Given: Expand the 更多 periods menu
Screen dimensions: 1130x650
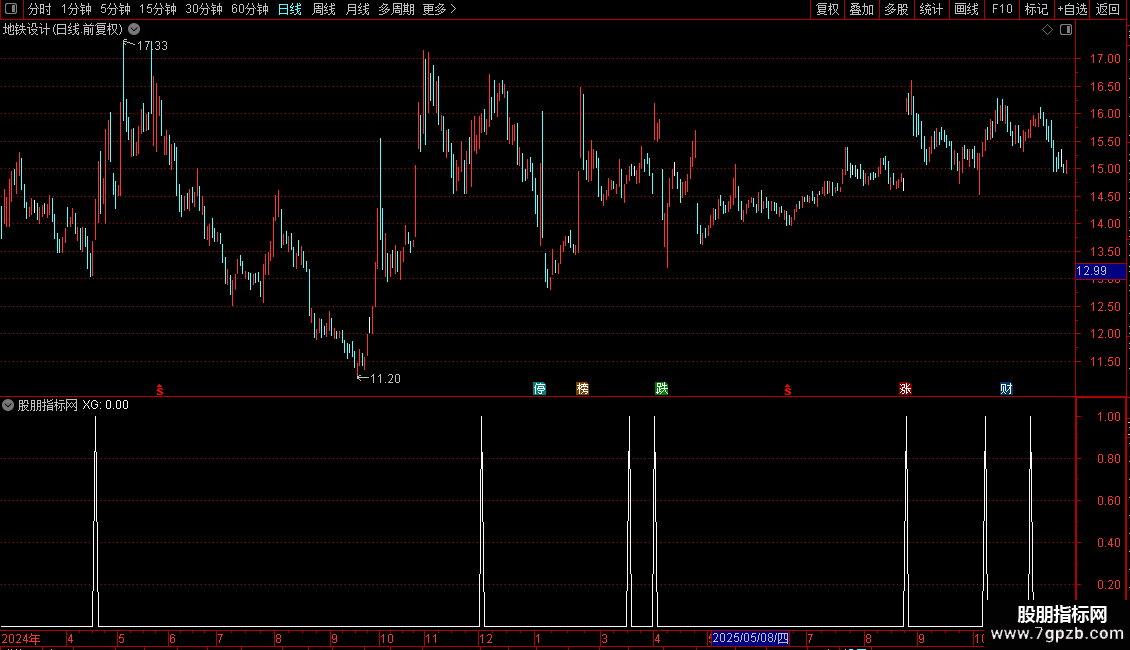Looking at the screenshot, I should [x=439, y=9].
